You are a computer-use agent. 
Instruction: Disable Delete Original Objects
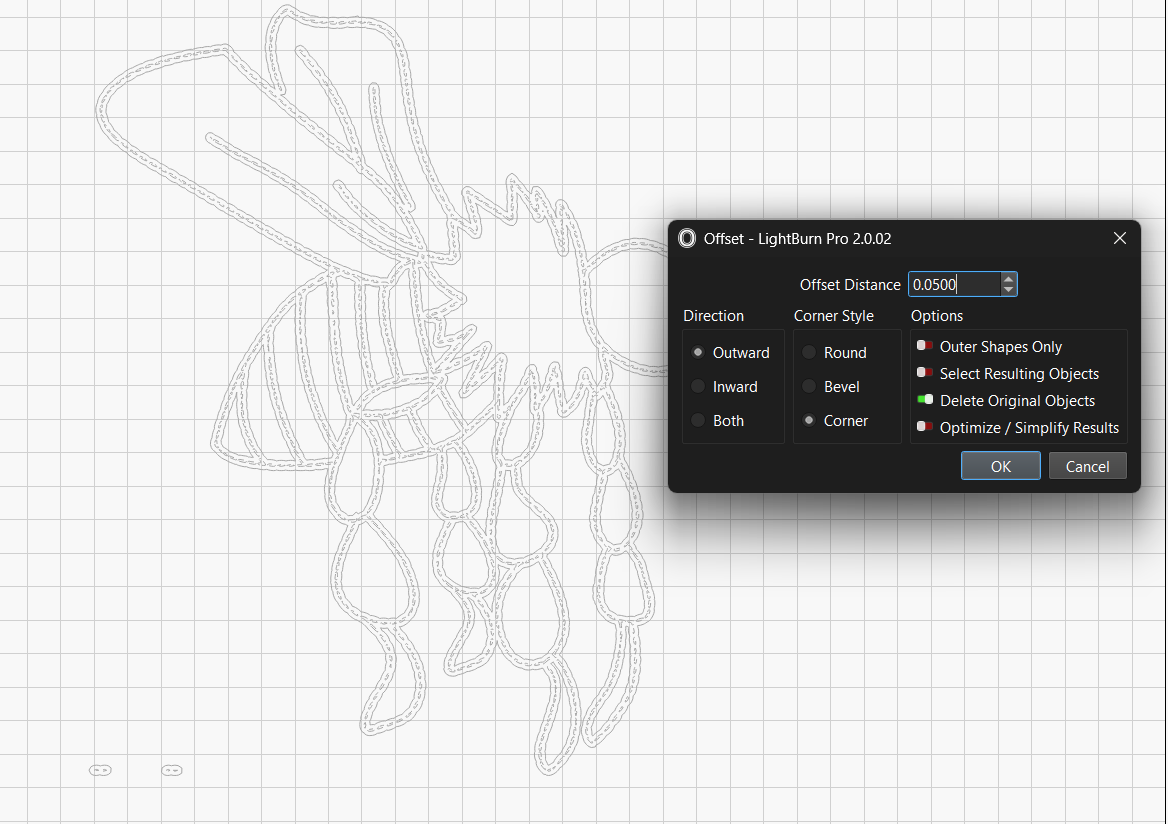(923, 398)
